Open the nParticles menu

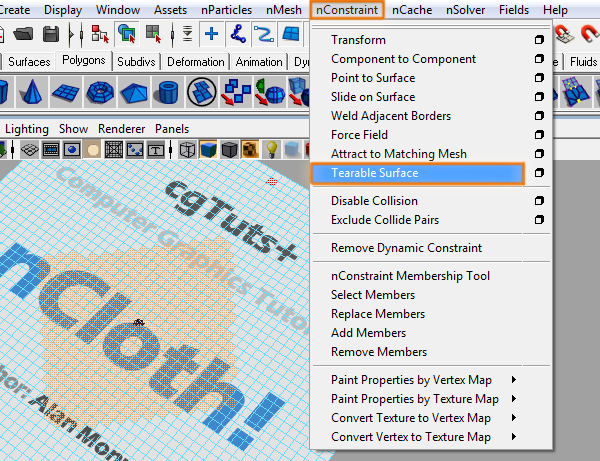[226, 10]
